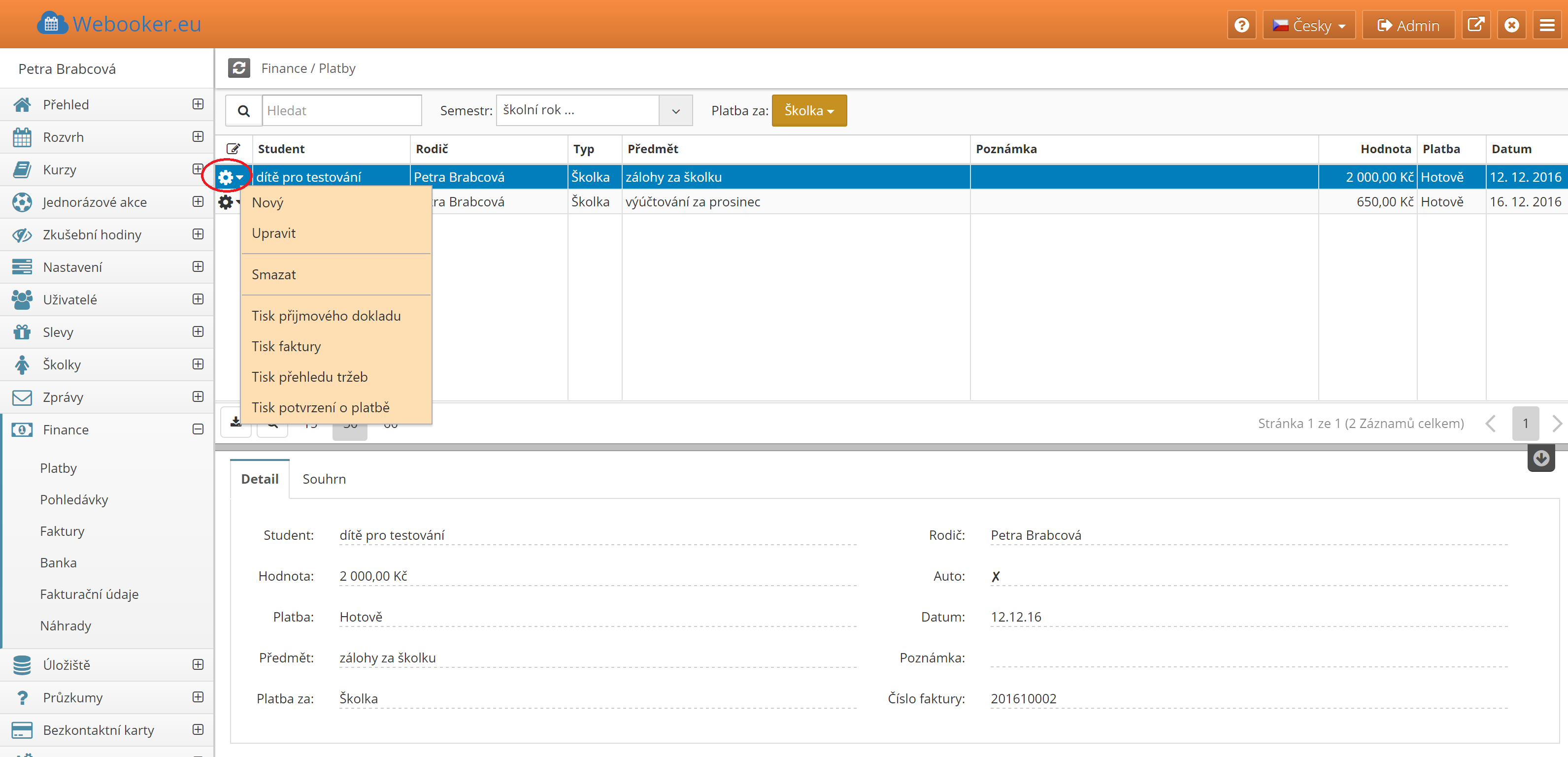Viewport: 1568px width, 757px height.
Task: Open gear menu for výúčtování za prosinec row
Action: click(226, 202)
